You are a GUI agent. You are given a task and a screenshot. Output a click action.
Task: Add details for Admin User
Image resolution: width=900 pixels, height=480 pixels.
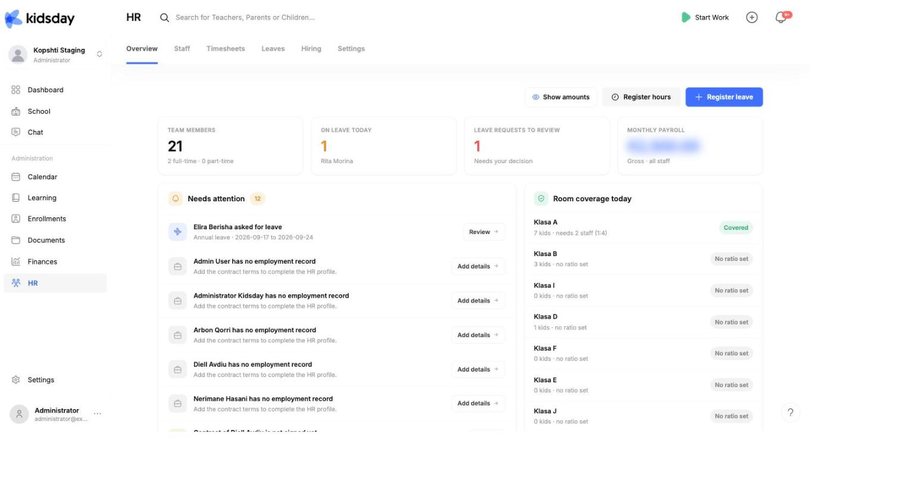478,266
